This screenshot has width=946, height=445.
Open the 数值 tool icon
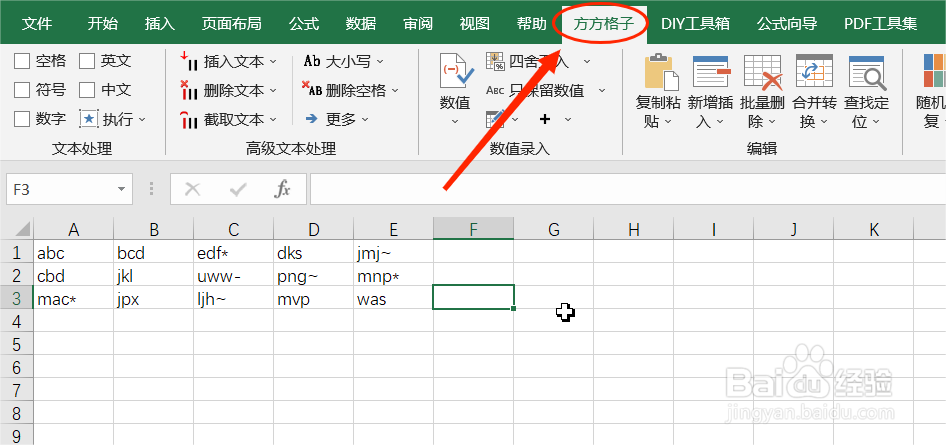click(x=456, y=72)
